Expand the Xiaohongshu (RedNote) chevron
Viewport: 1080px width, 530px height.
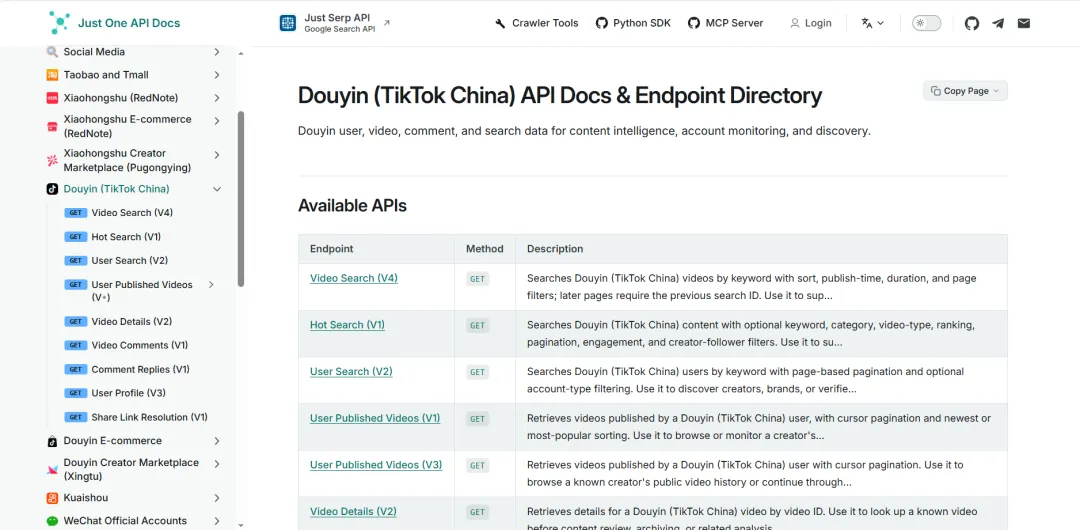(217, 98)
